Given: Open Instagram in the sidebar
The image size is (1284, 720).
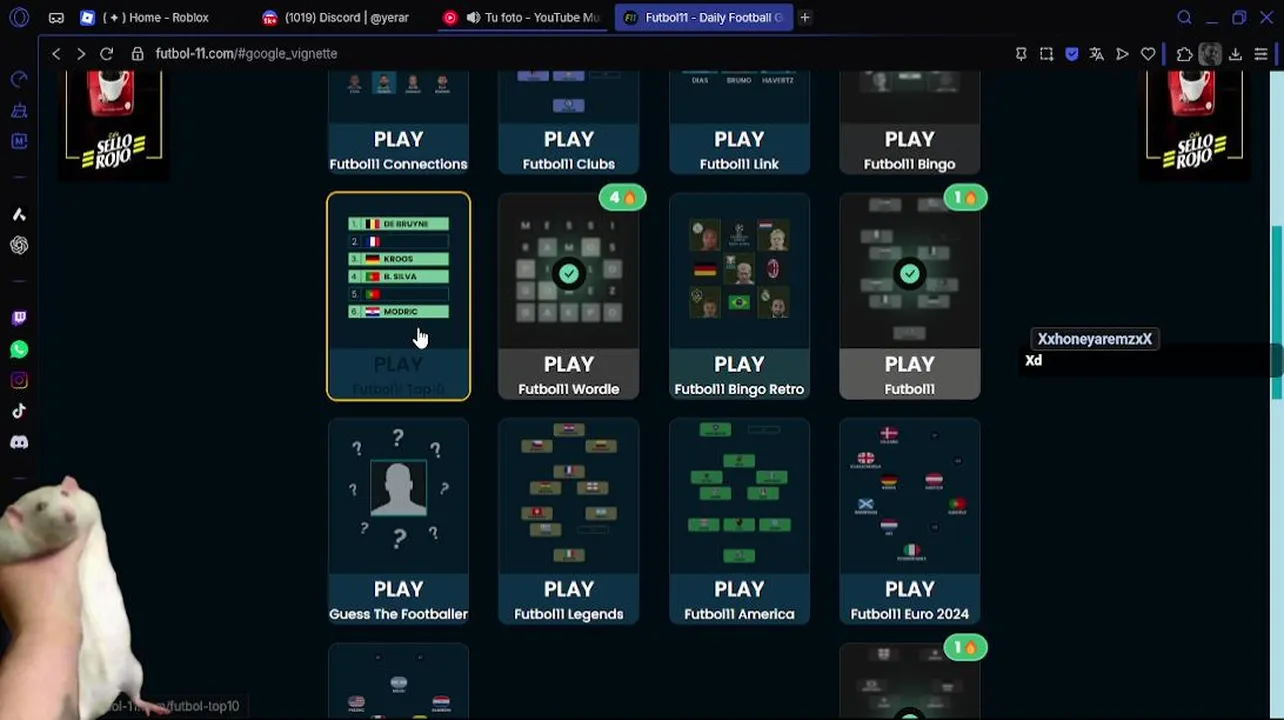Looking at the screenshot, I should click(x=19, y=380).
